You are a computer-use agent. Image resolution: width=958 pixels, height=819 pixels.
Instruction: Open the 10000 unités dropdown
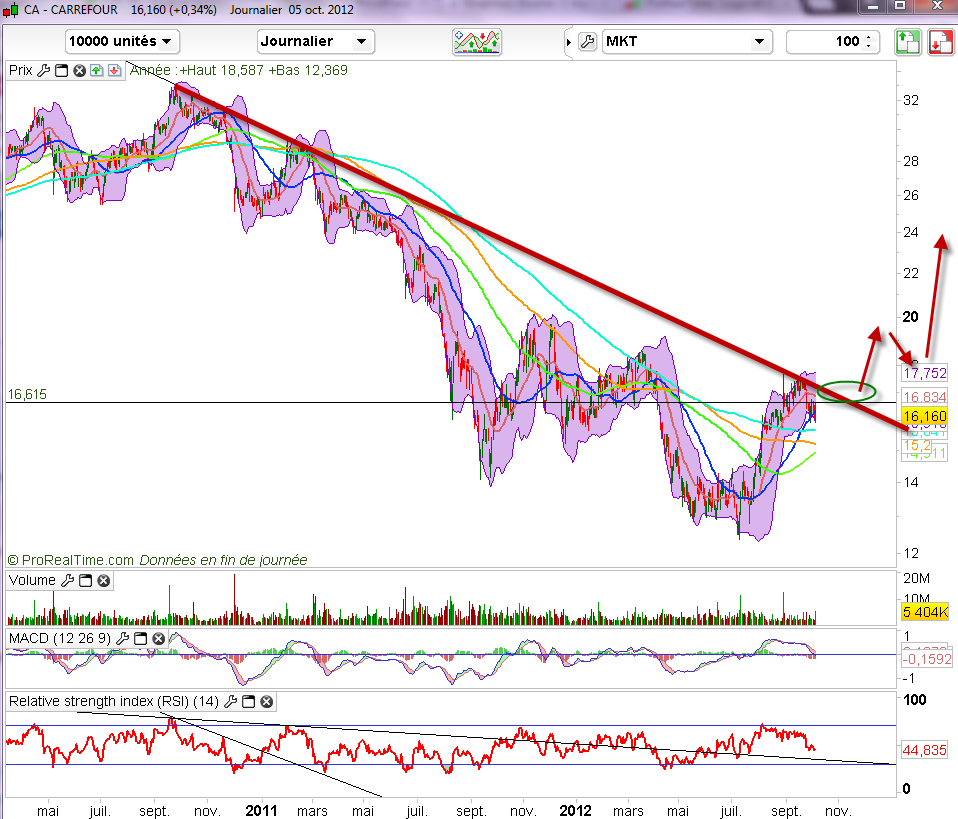122,41
